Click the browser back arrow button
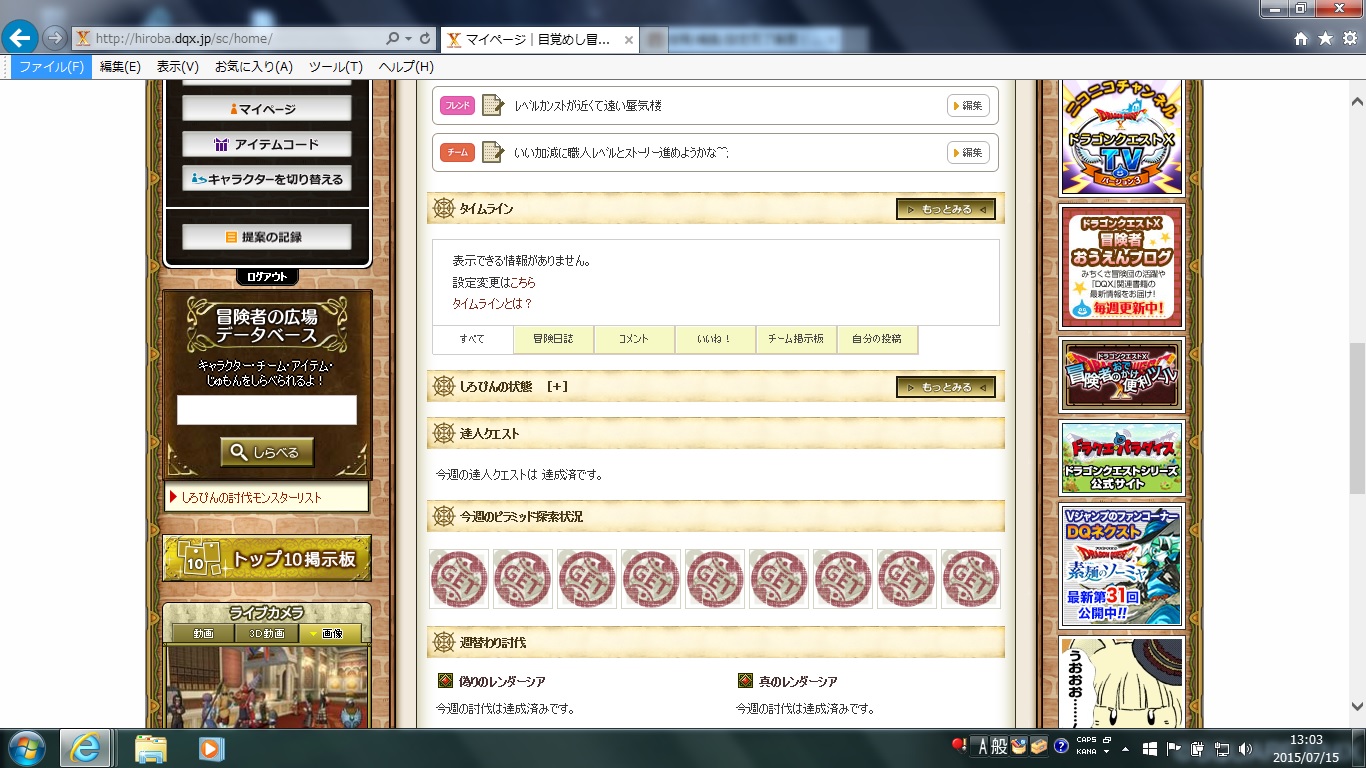The height and width of the screenshot is (768, 1366). click(x=21, y=38)
